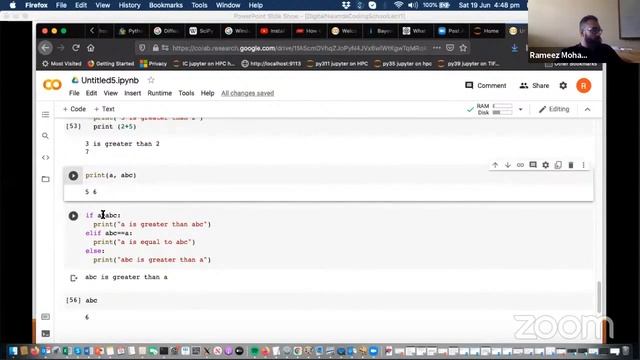640x360 pixels.
Task: Click the volume icon in menu bar
Action: click(x=413, y=5)
